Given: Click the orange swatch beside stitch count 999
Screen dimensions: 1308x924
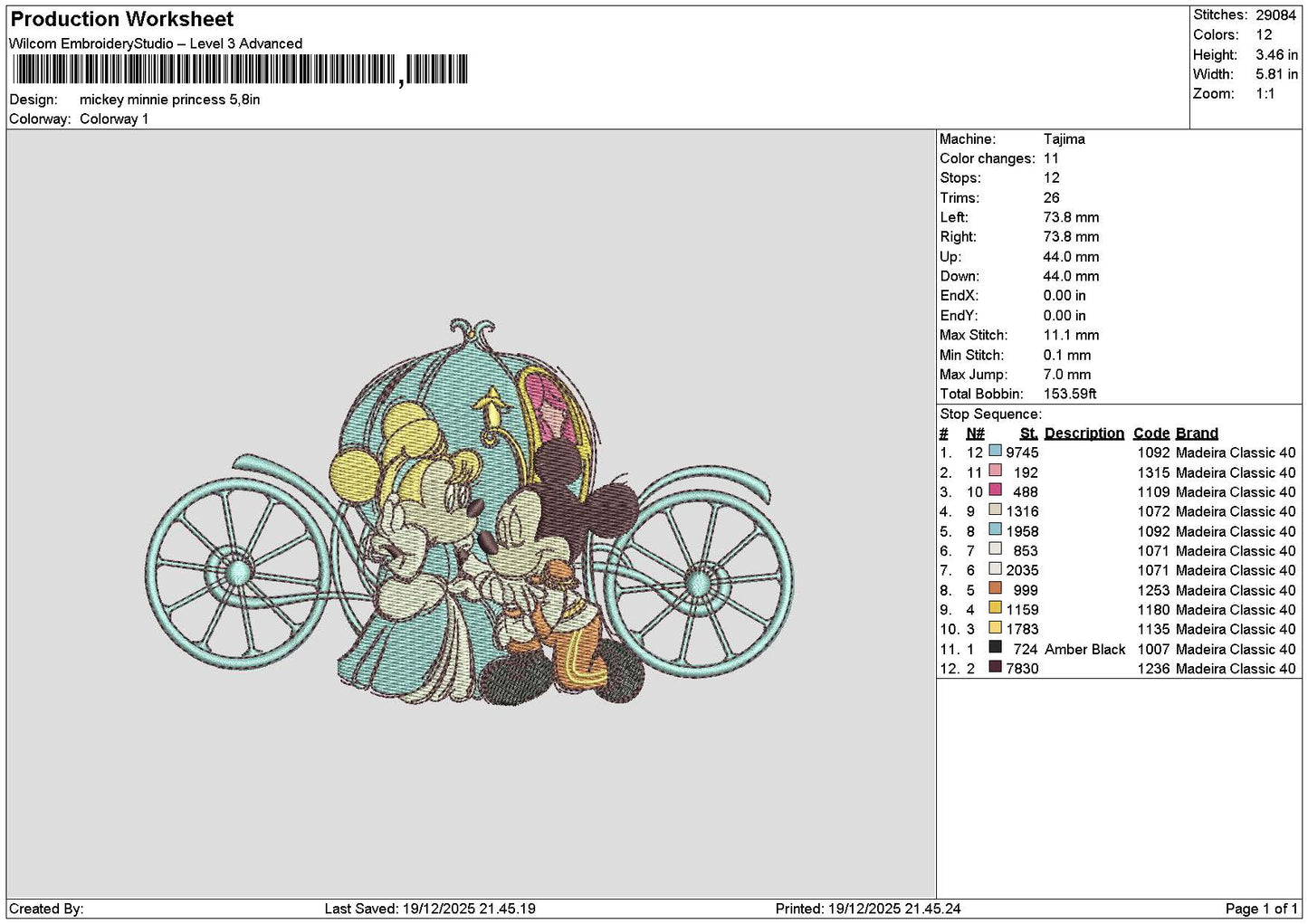Looking at the screenshot, I should tap(995, 588).
